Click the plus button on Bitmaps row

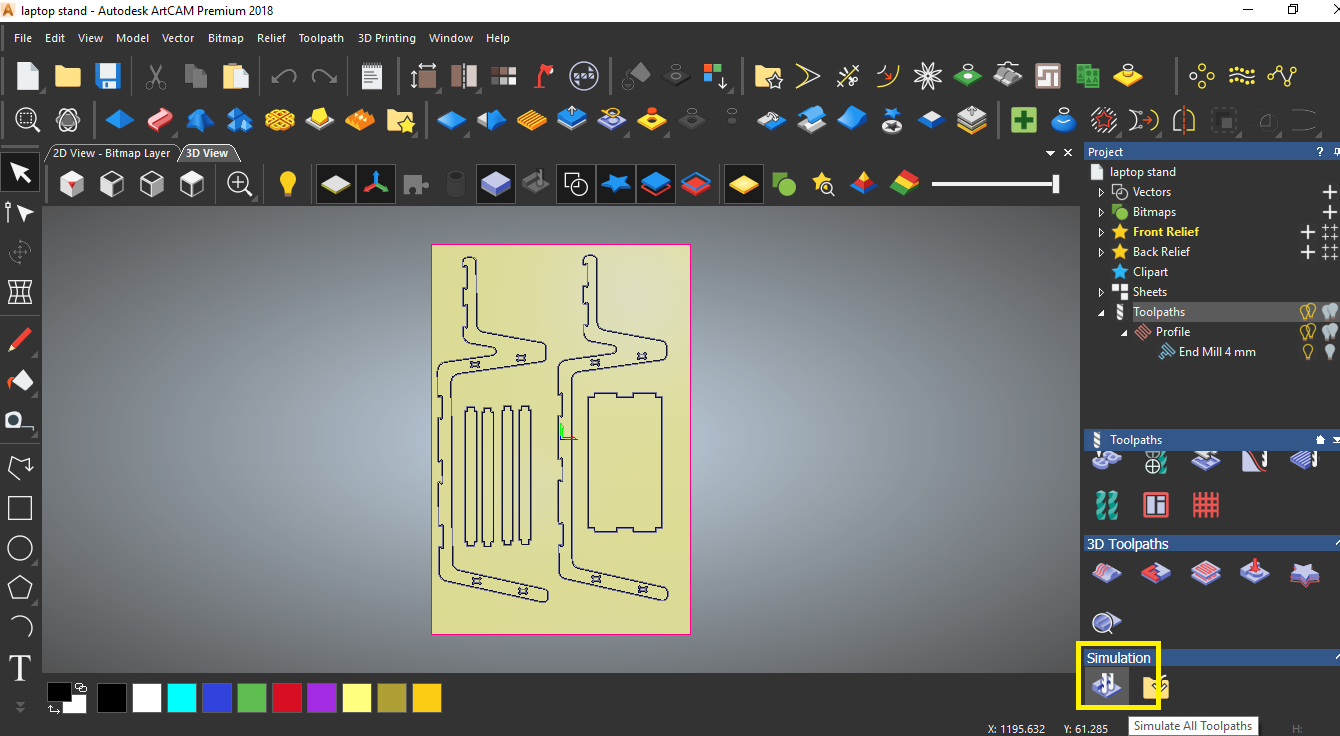coord(1329,212)
